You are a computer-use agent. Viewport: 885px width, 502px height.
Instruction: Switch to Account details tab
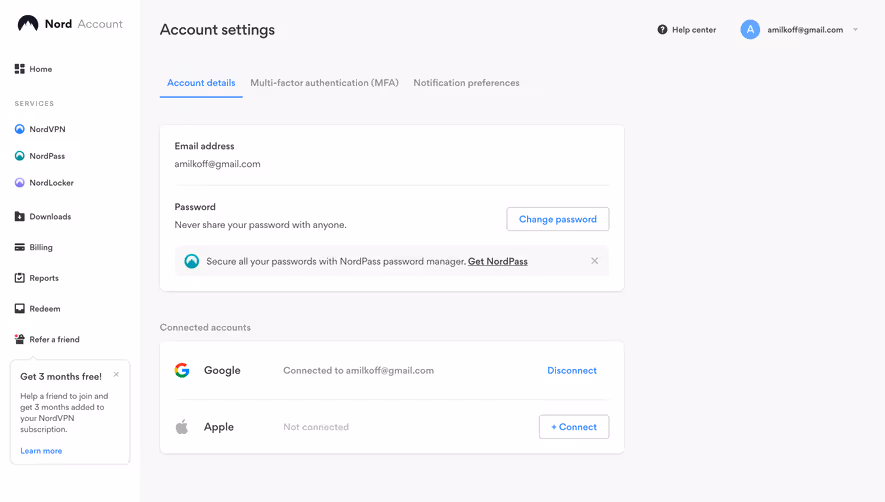(x=201, y=83)
